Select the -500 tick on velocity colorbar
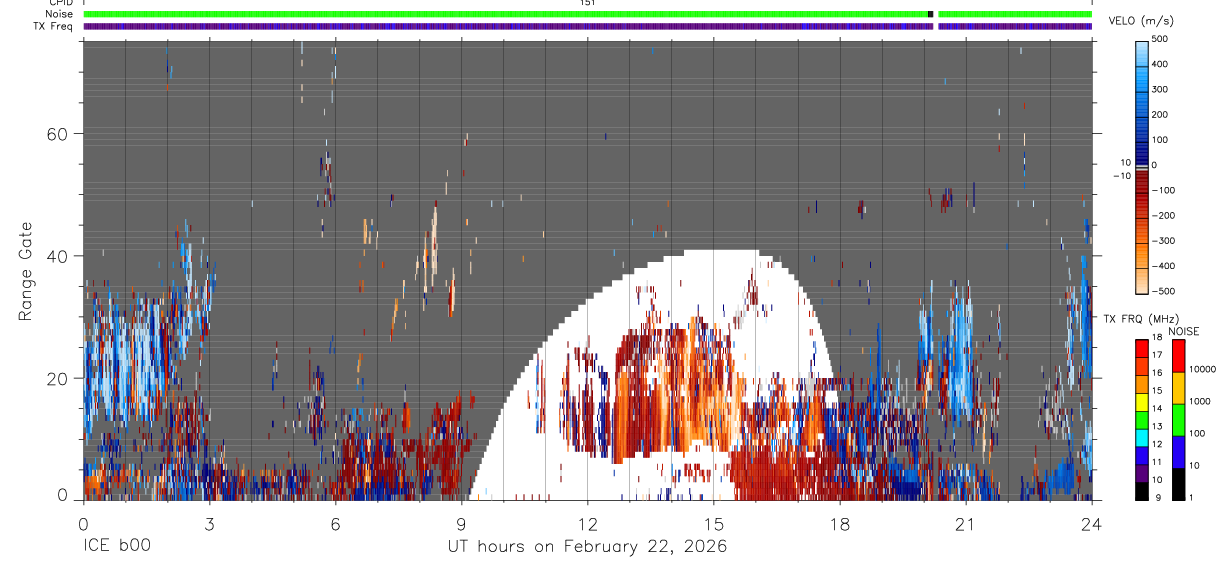The width and height of the screenshot is (1228, 567). [x=1164, y=291]
